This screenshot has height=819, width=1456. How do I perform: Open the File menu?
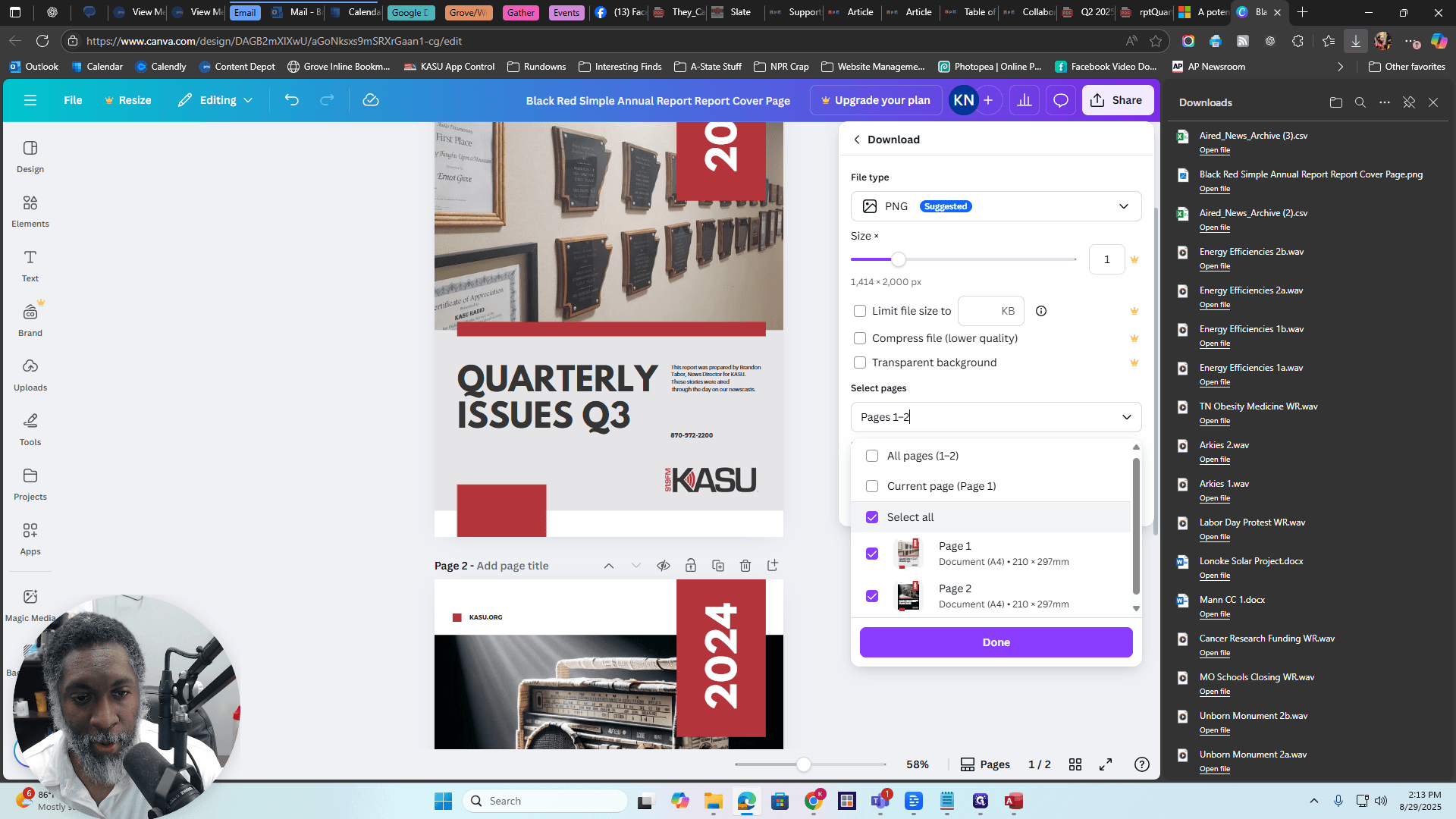(73, 100)
